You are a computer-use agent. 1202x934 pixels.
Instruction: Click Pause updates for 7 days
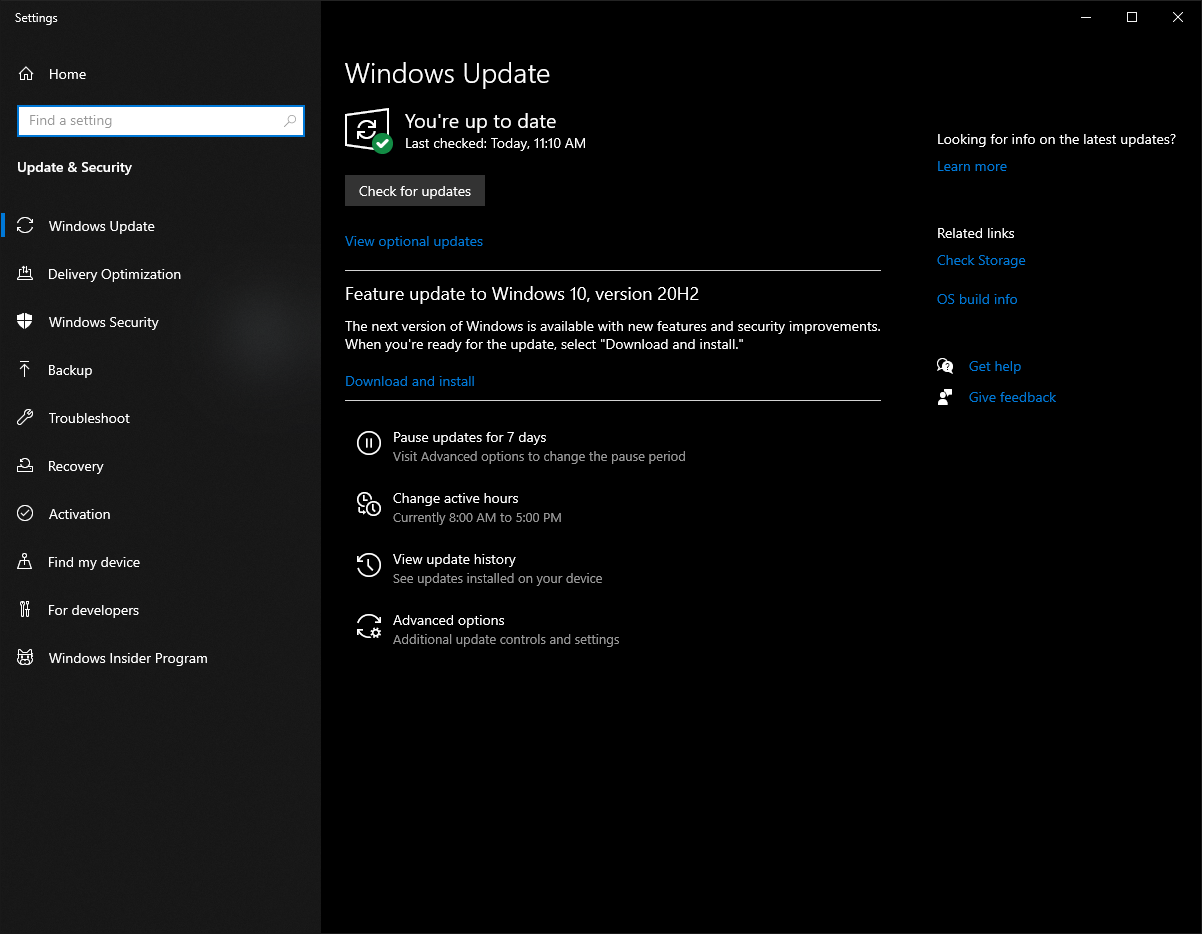470,437
